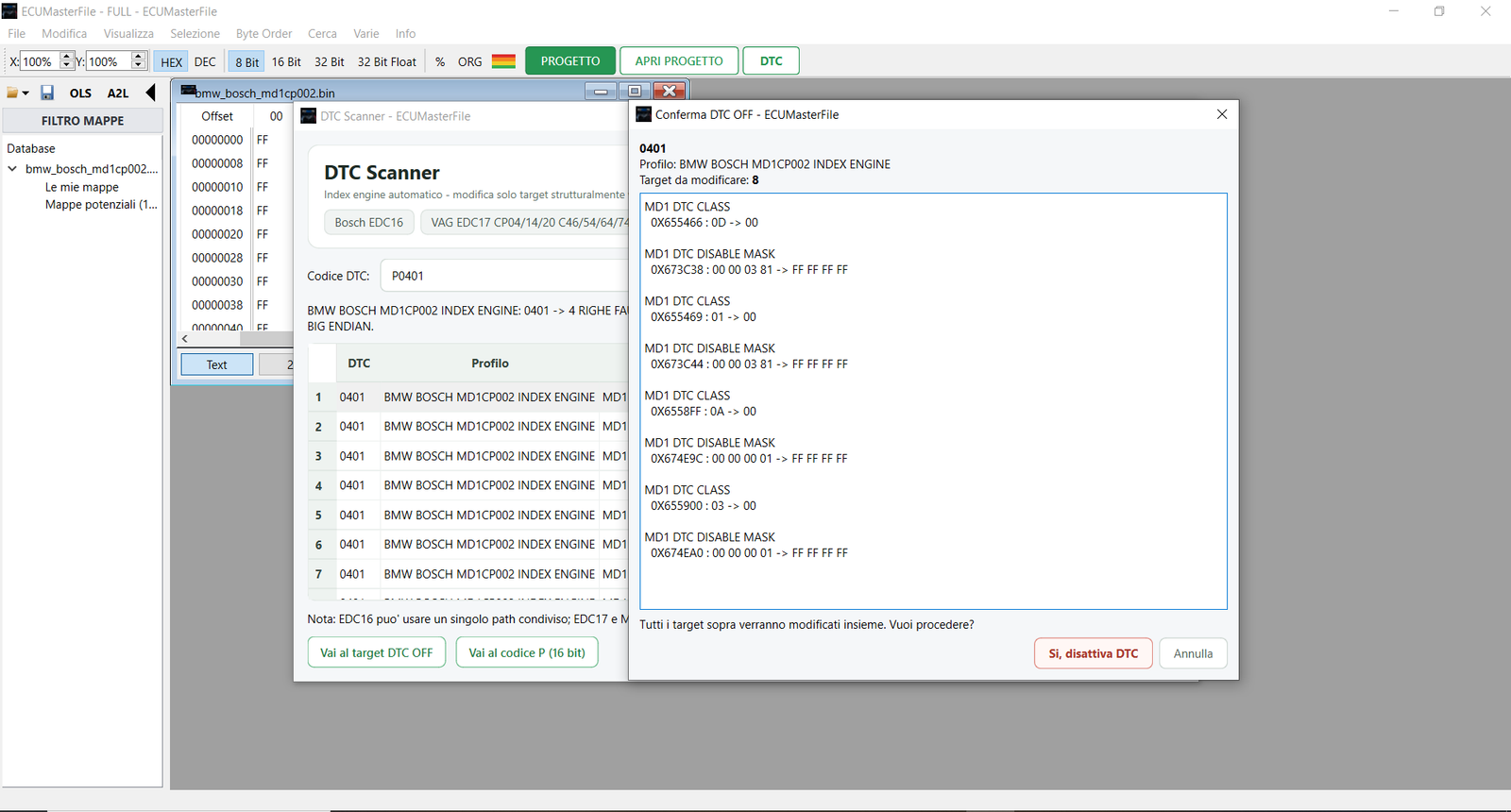Collapse side panel with black left arrow
The height and width of the screenshot is (812, 1511).
(150, 93)
